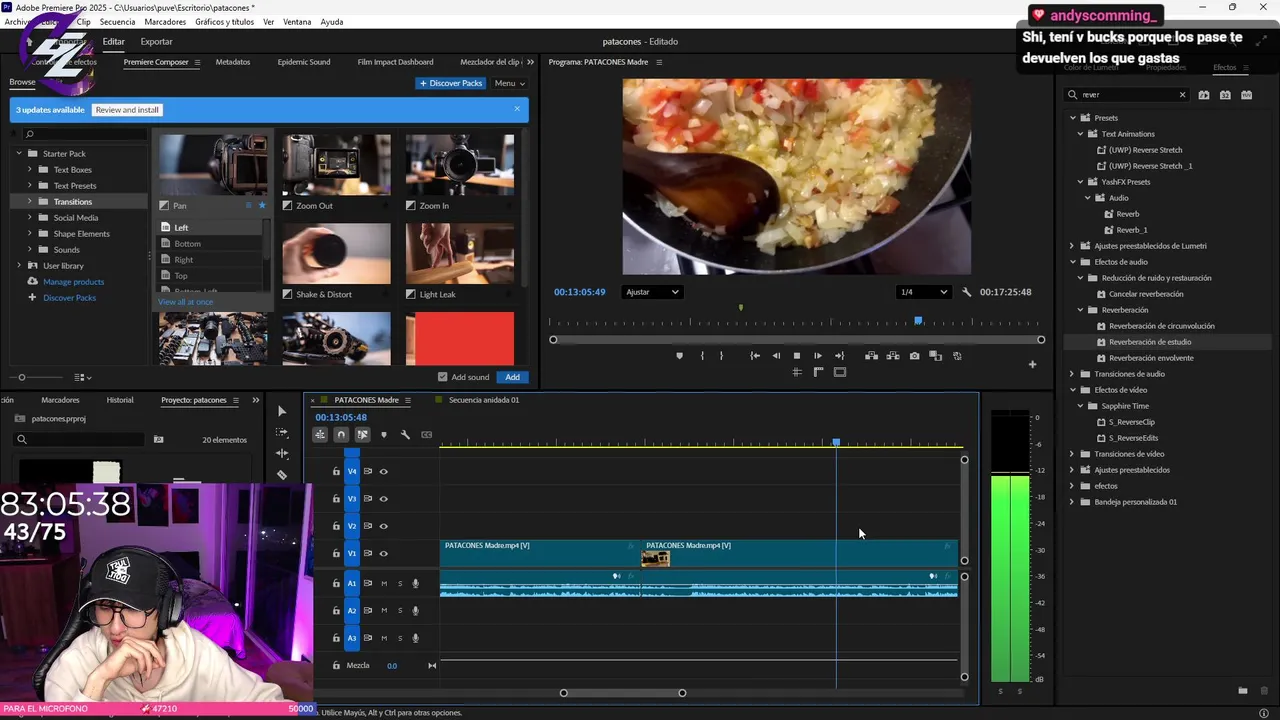This screenshot has height=720, width=1280.
Task: Export frame with camera icon
Action: [x=914, y=356]
